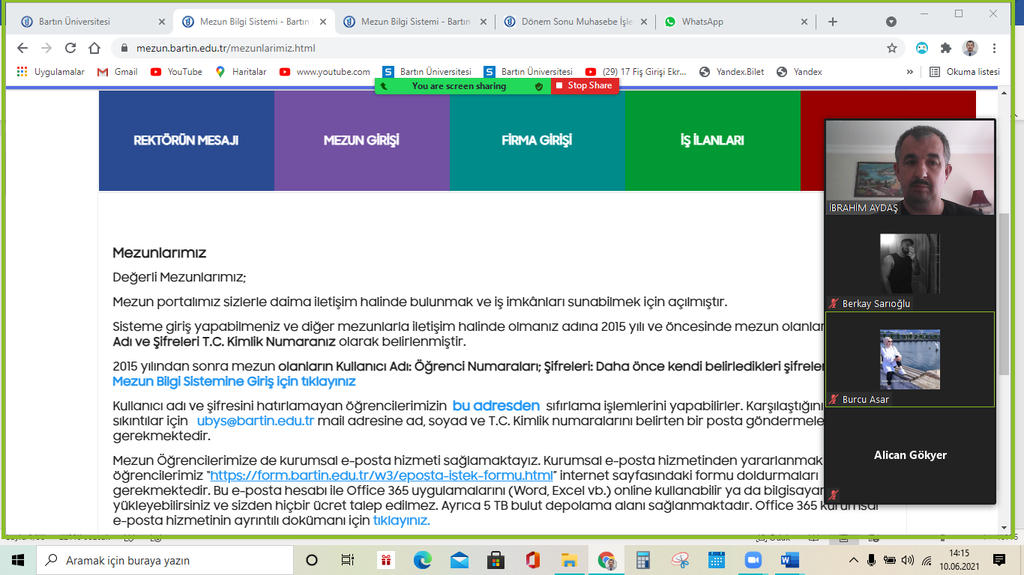View site info lock icon
The width and height of the screenshot is (1024, 575).
(123, 48)
